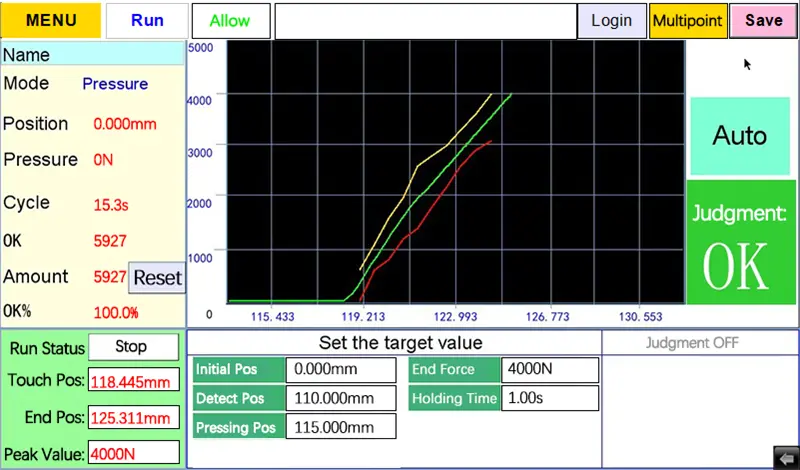This screenshot has height=470, width=800.
Task: Click the Mode label
Action: pyautogui.click(x=26, y=83)
